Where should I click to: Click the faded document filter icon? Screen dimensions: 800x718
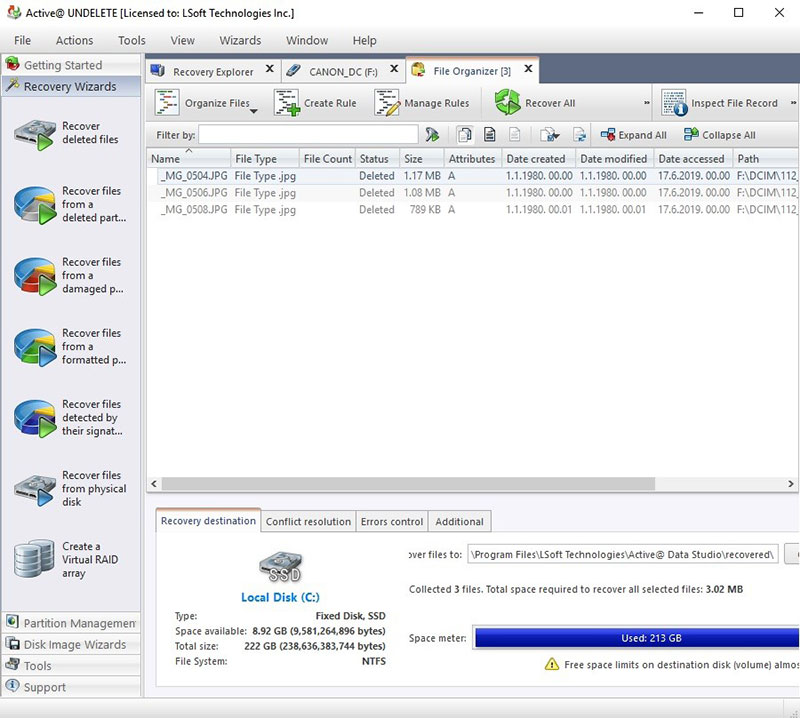[x=514, y=135]
